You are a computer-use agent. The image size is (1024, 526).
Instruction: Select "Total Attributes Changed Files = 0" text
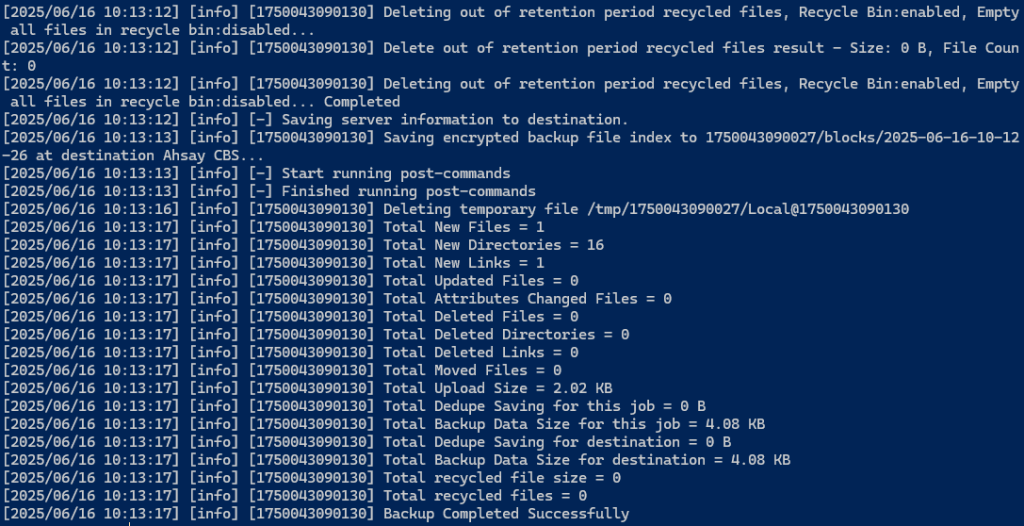[528, 299]
